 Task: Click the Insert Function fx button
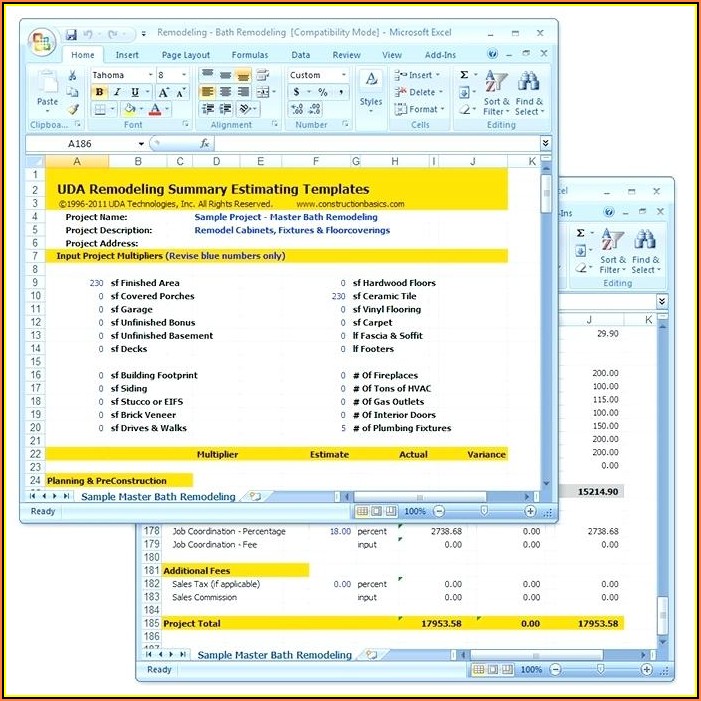pyautogui.click(x=204, y=144)
